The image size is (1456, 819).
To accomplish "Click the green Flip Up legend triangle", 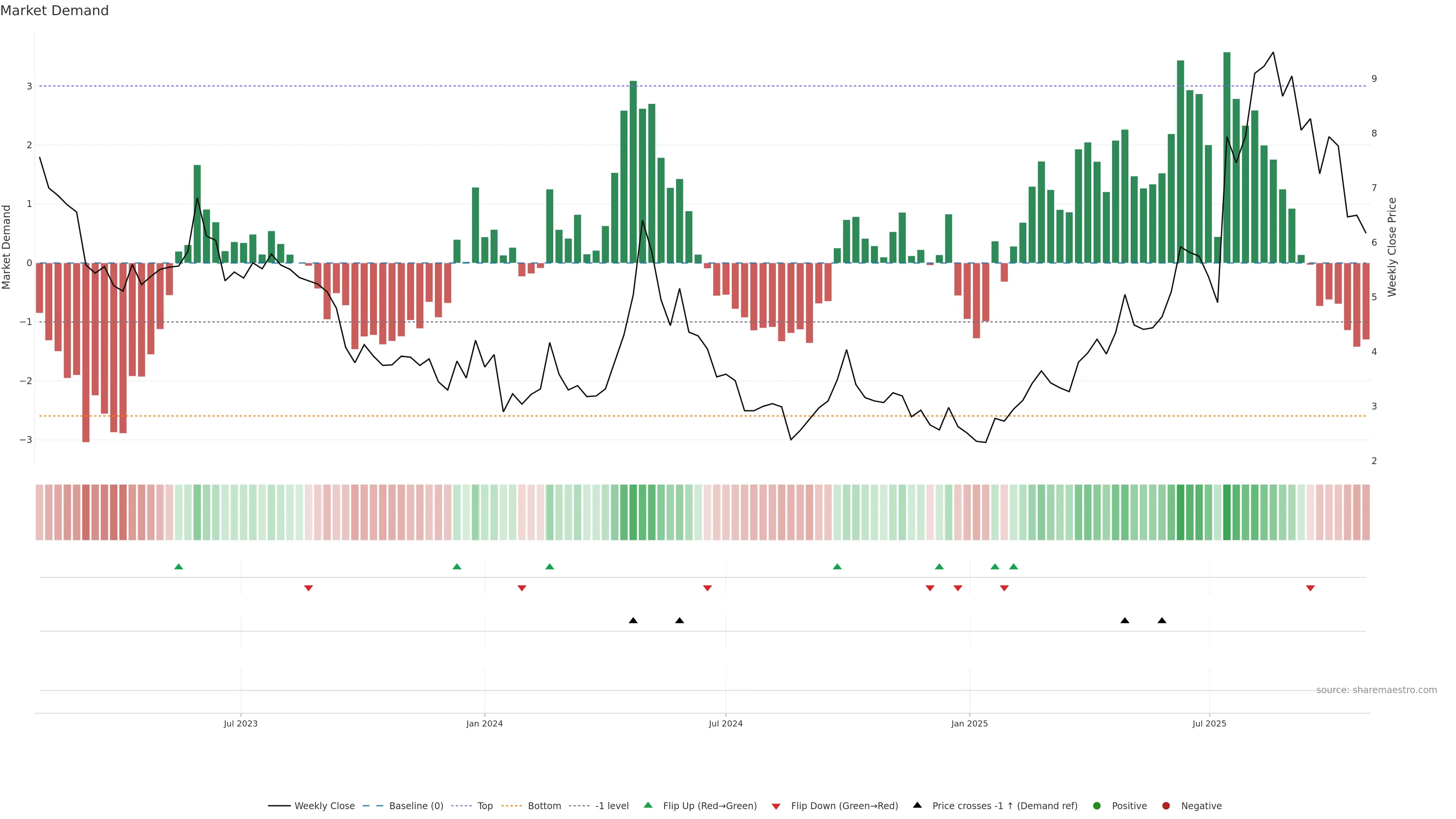I will [648, 805].
